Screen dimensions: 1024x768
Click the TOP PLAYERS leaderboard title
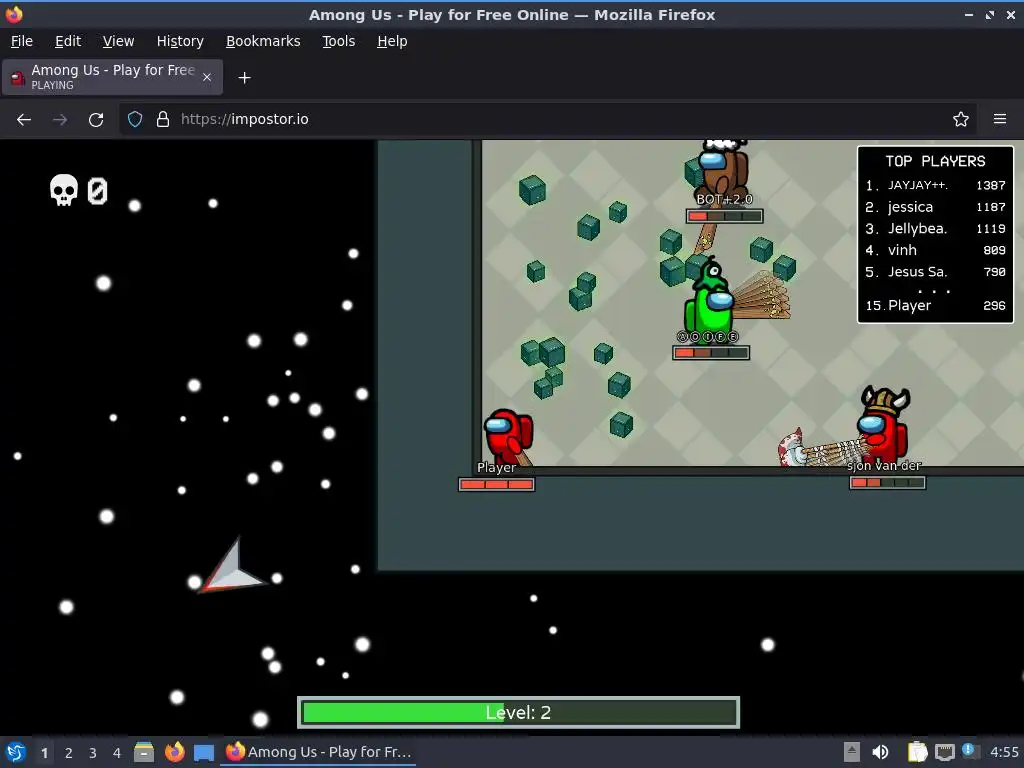point(935,161)
